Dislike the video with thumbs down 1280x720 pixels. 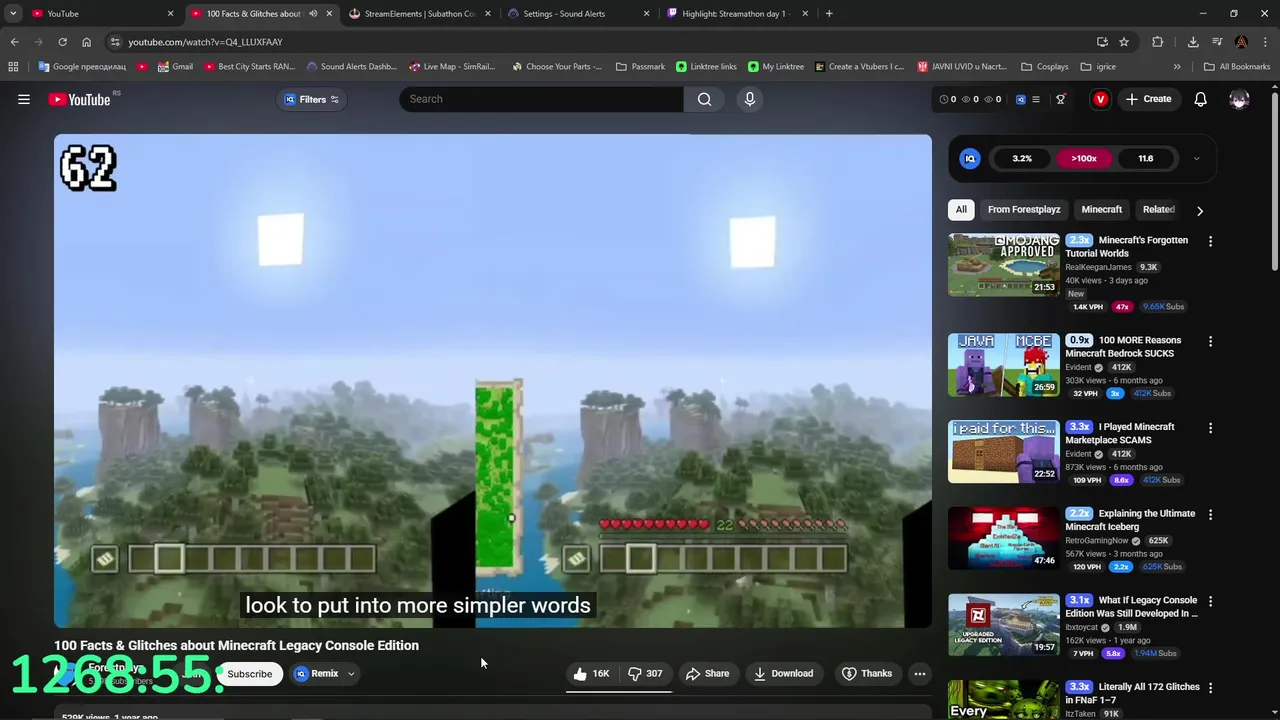click(x=645, y=674)
